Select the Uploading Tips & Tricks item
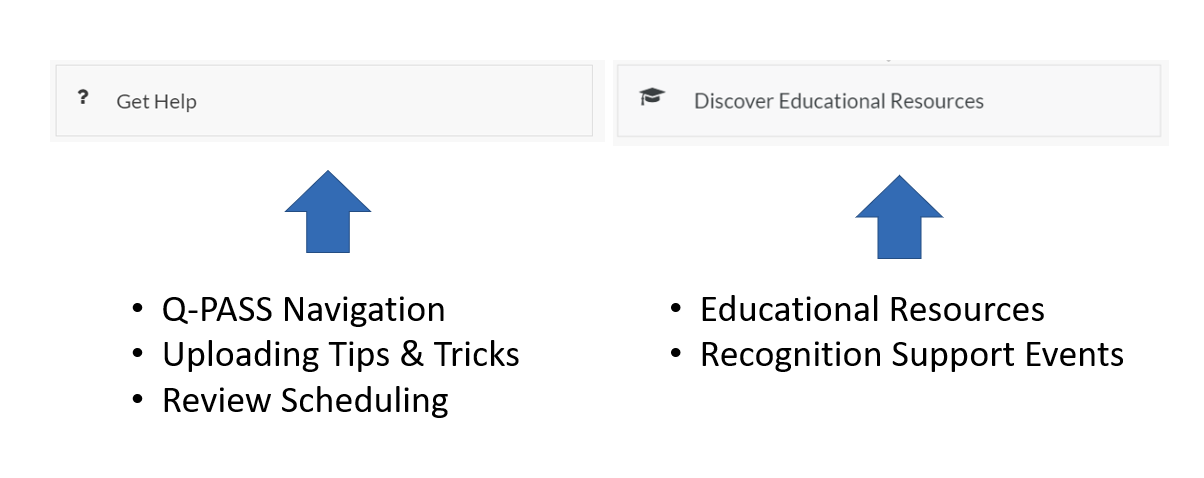 (x=340, y=354)
